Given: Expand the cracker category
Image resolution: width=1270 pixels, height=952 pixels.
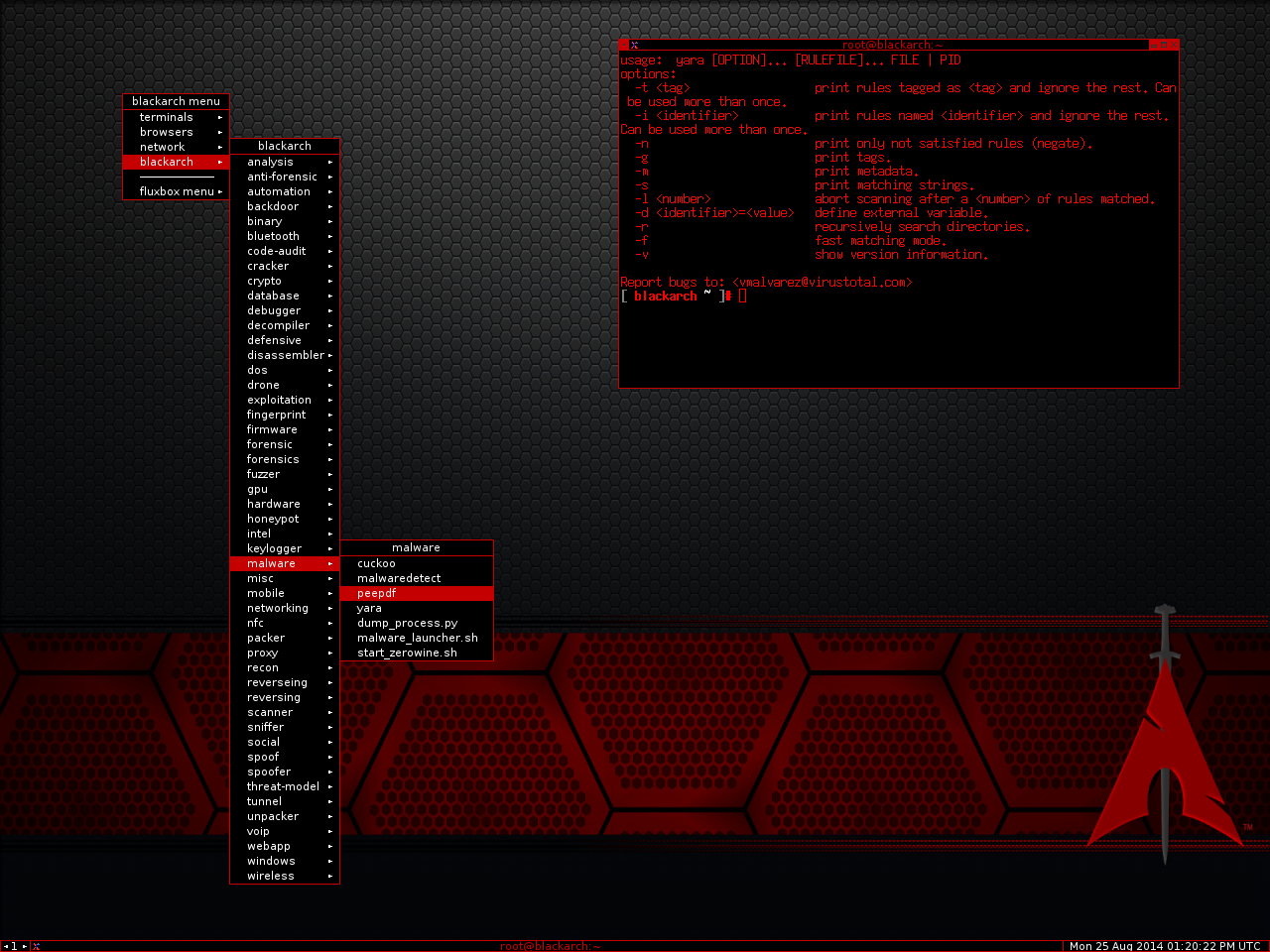Looking at the screenshot, I should click(285, 266).
